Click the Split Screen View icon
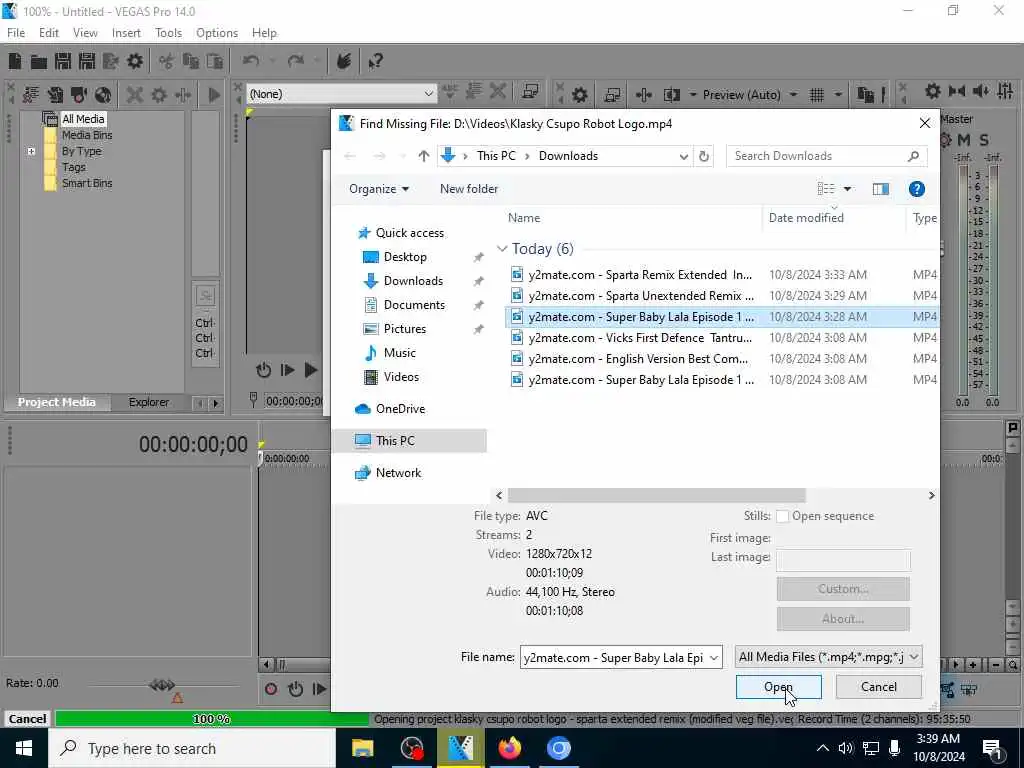The height and width of the screenshot is (768, 1024). pos(672,95)
